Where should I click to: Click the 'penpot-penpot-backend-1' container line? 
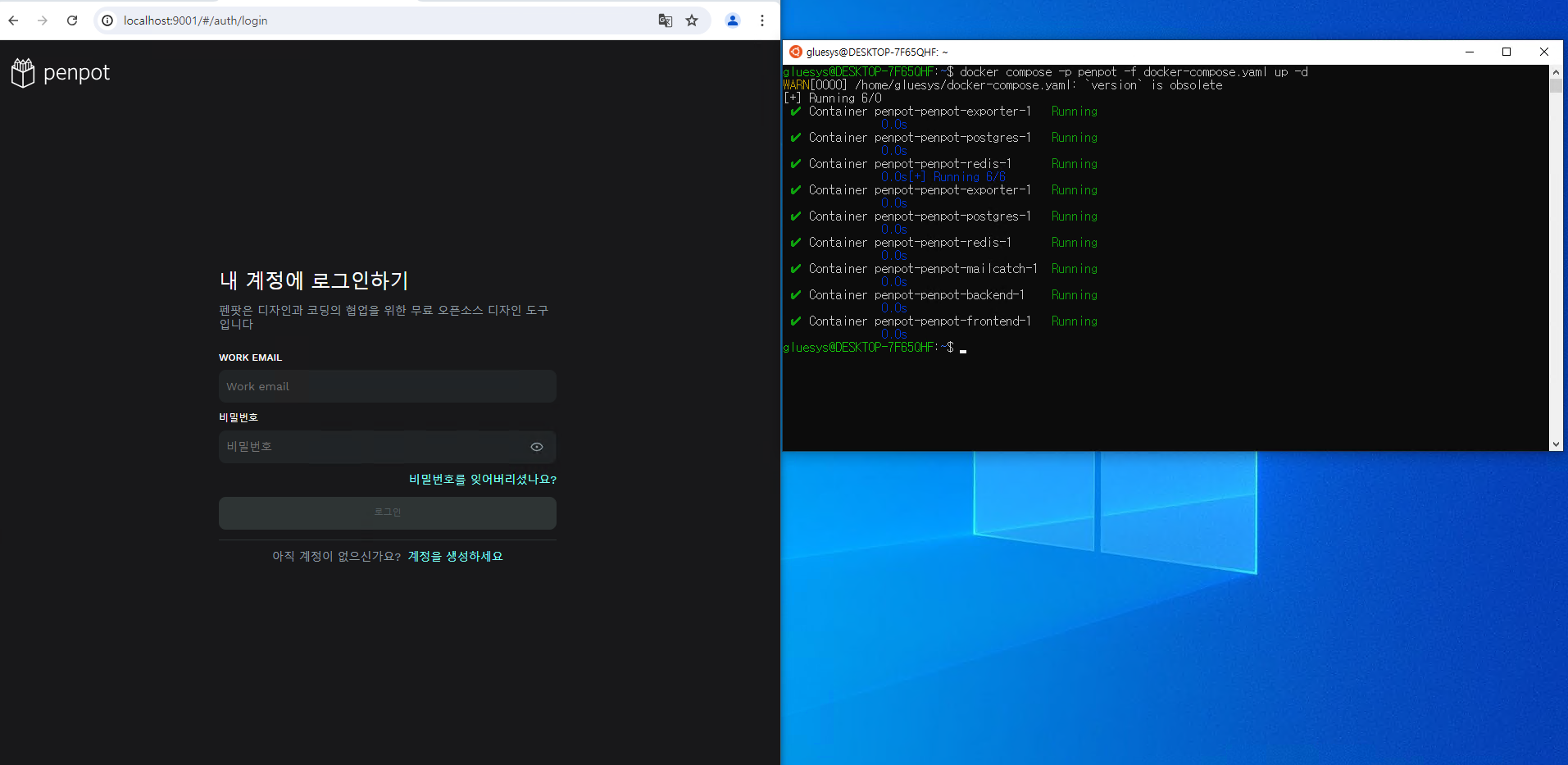point(943,295)
